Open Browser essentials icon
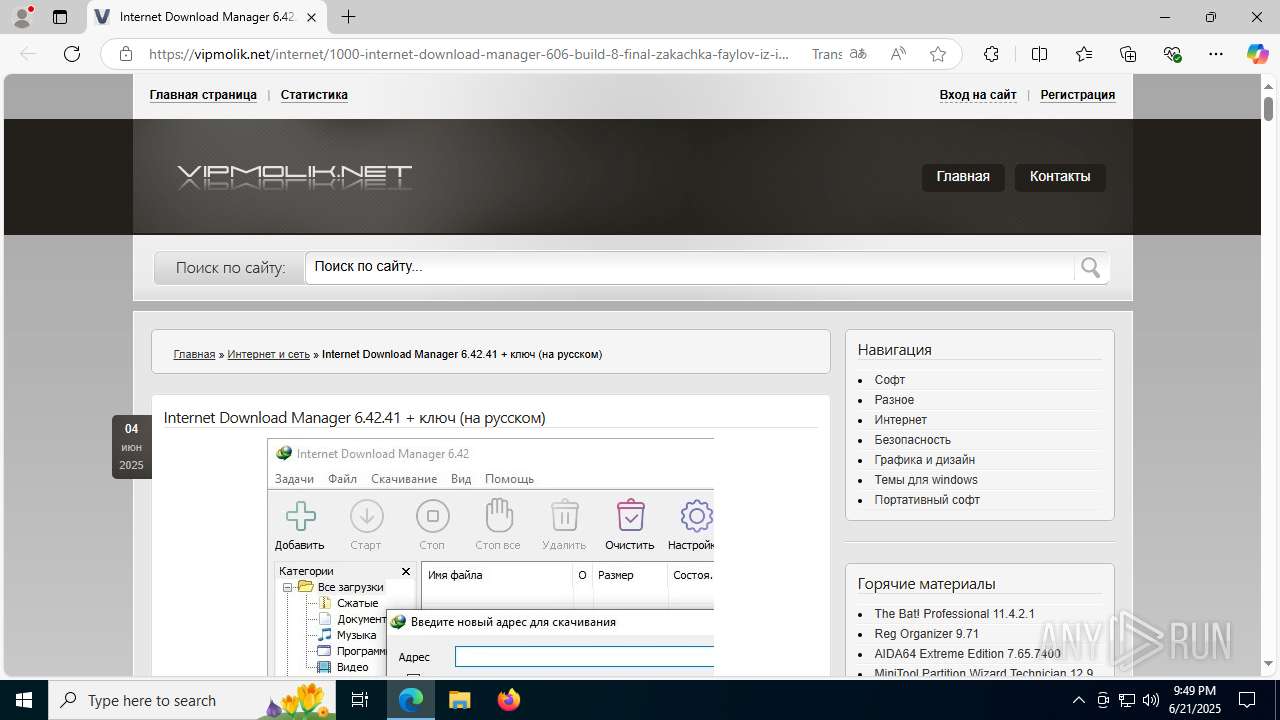This screenshot has width=1280, height=720. click(1172, 54)
